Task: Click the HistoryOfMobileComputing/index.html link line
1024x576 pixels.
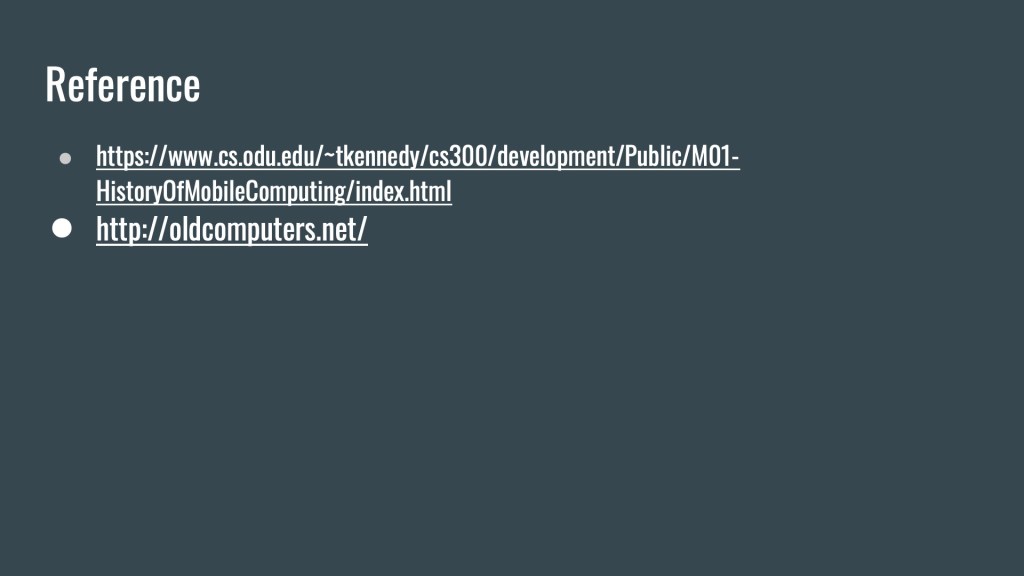Action: [x=274, y=191]
